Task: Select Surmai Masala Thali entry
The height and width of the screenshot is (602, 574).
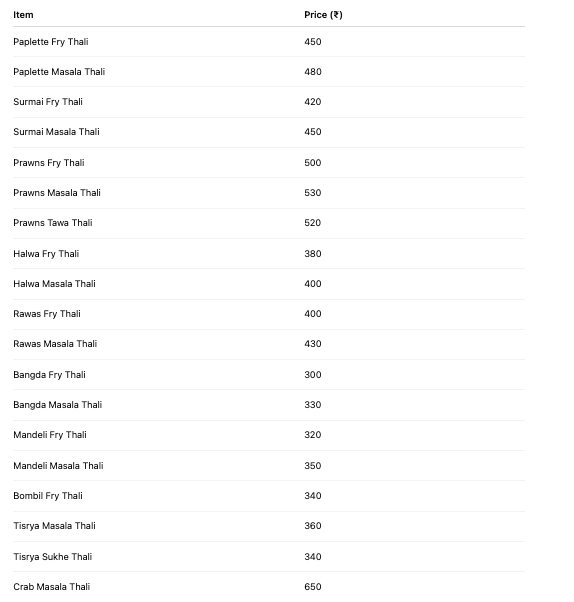Action: point(56,132)
